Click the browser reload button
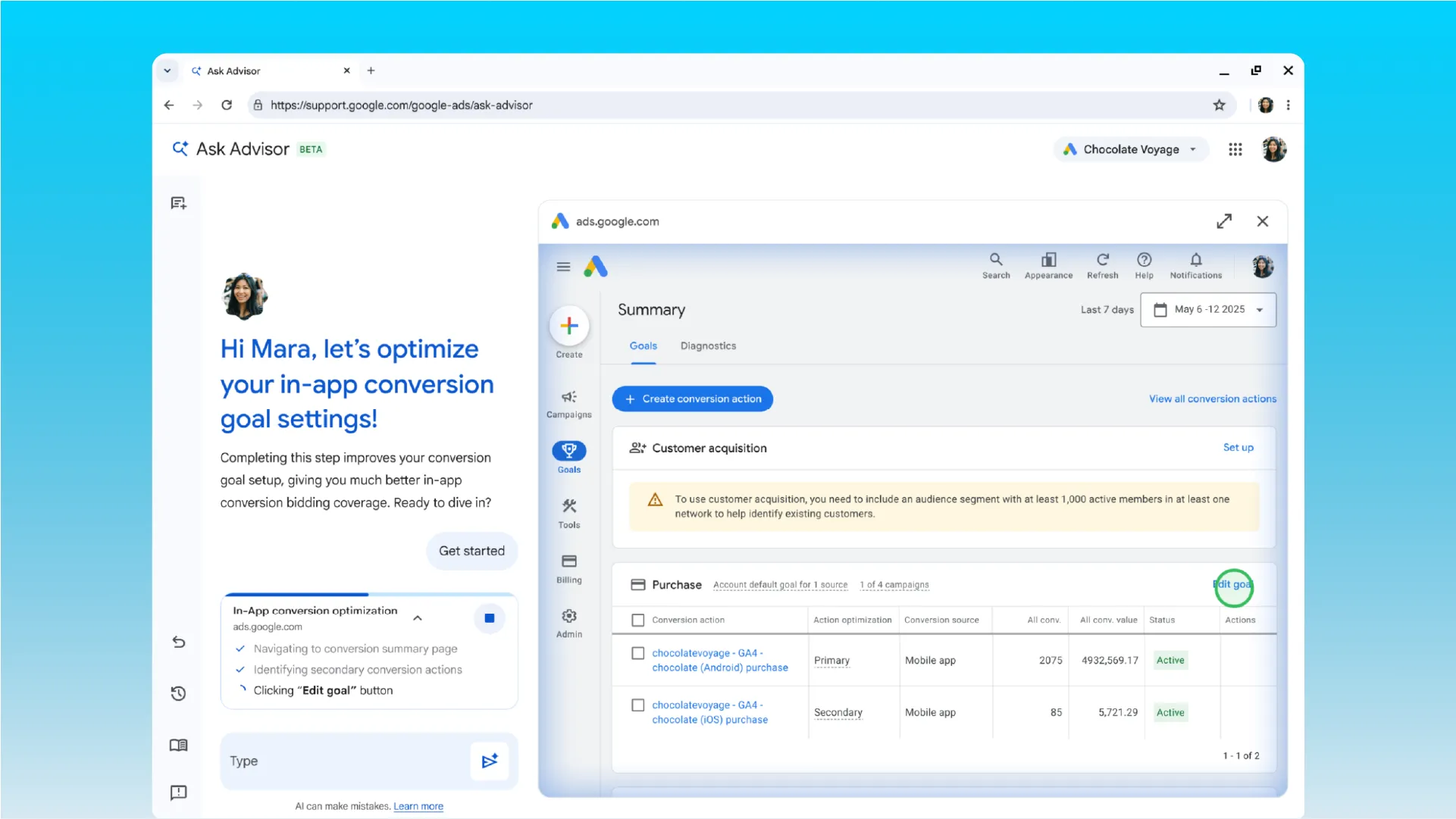The width and height of the screenshot is (1456, 819). (x=227, y=105)
